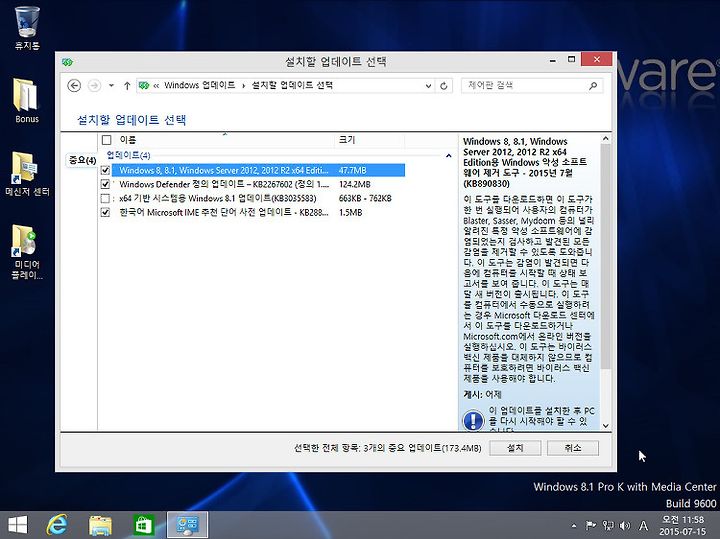Click the Control Panel taskbar button
720x539 pixels.
[187, 525]
